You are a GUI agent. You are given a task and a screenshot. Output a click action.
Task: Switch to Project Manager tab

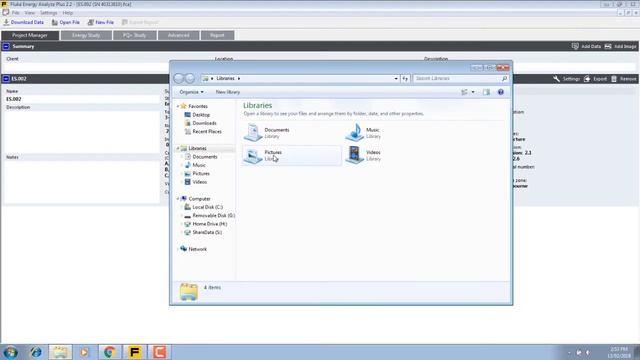pyautogui.click(x=30, y=36)
